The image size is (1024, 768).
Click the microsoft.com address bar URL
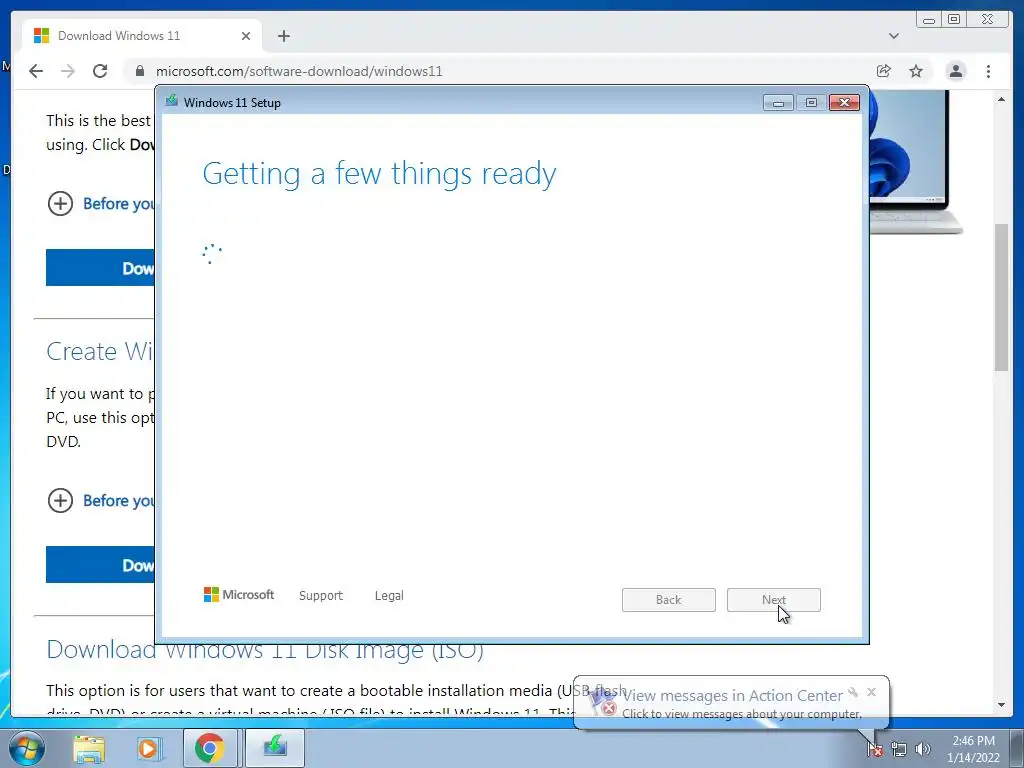(299, 71)
